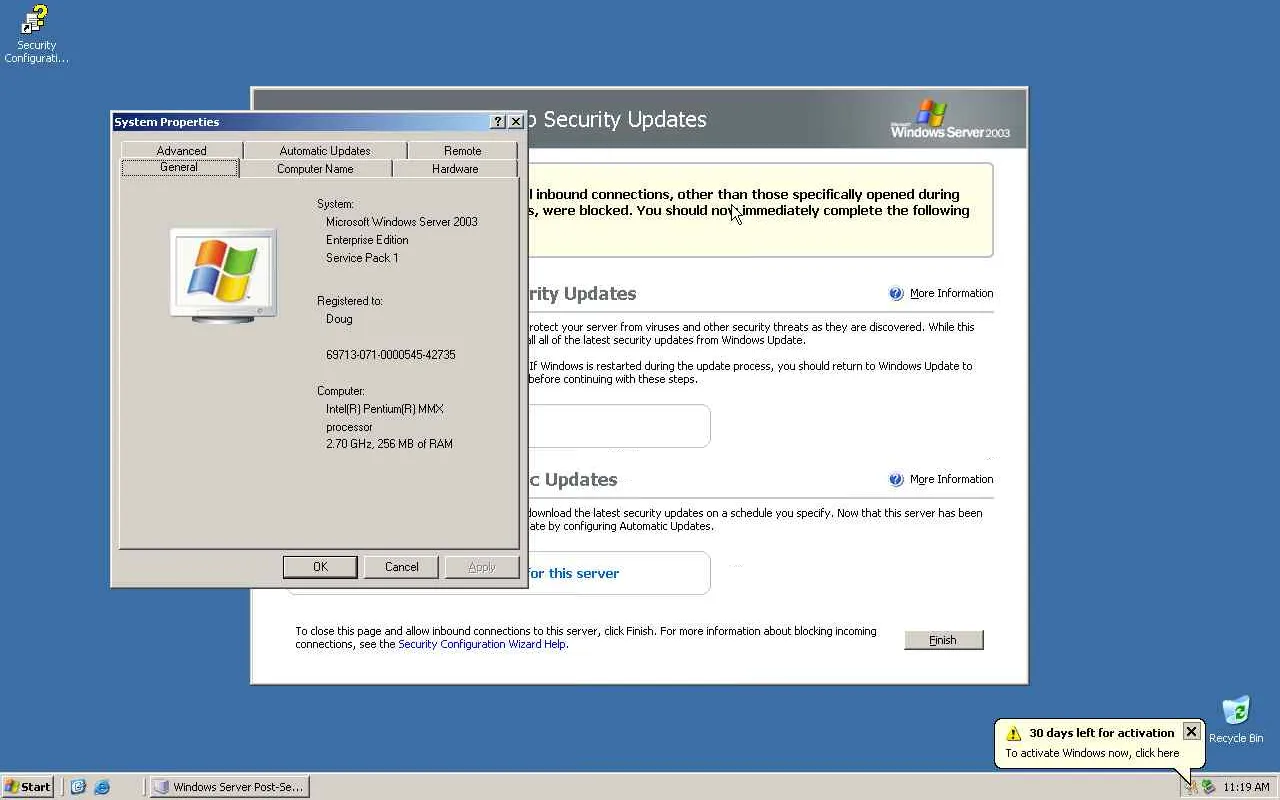Cancel the System Properties dialog

[402, 567]
